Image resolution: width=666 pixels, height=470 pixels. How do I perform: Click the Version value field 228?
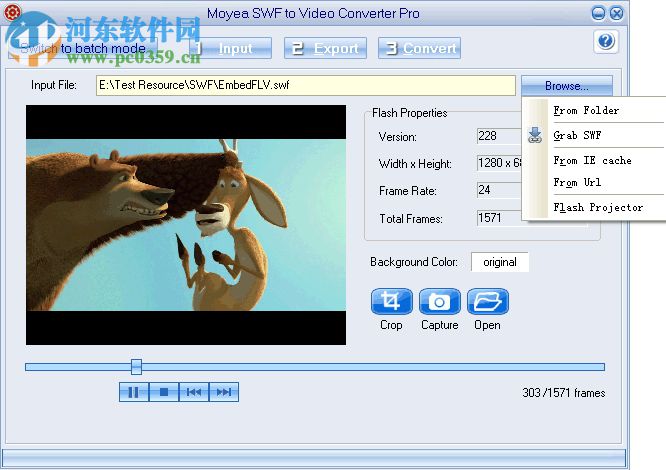(499, 136)
